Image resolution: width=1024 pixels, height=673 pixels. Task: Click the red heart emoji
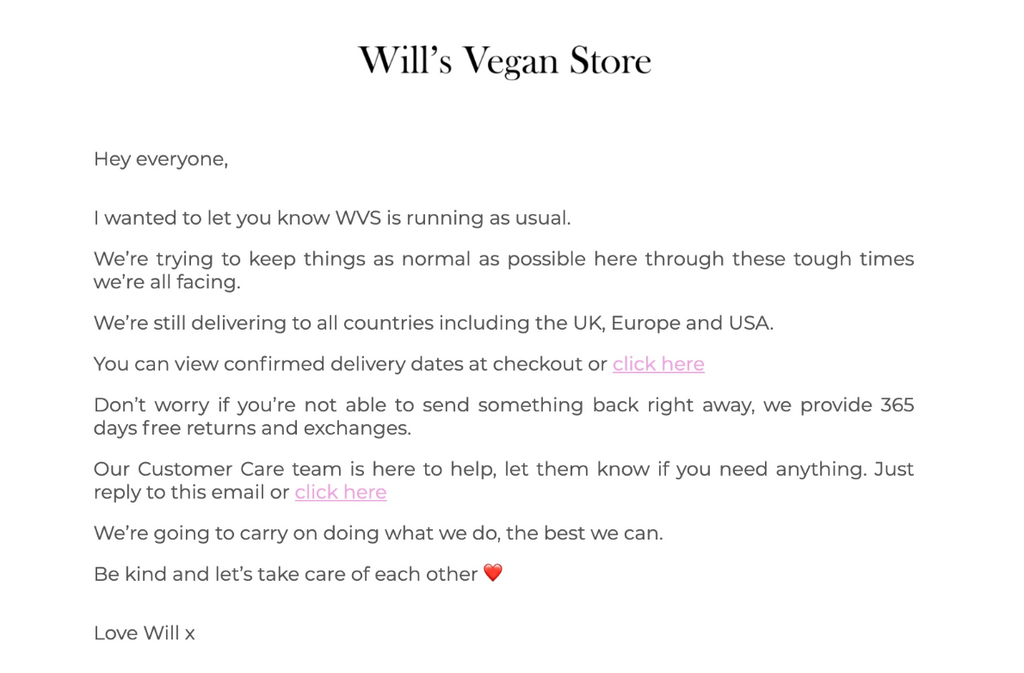493,573
